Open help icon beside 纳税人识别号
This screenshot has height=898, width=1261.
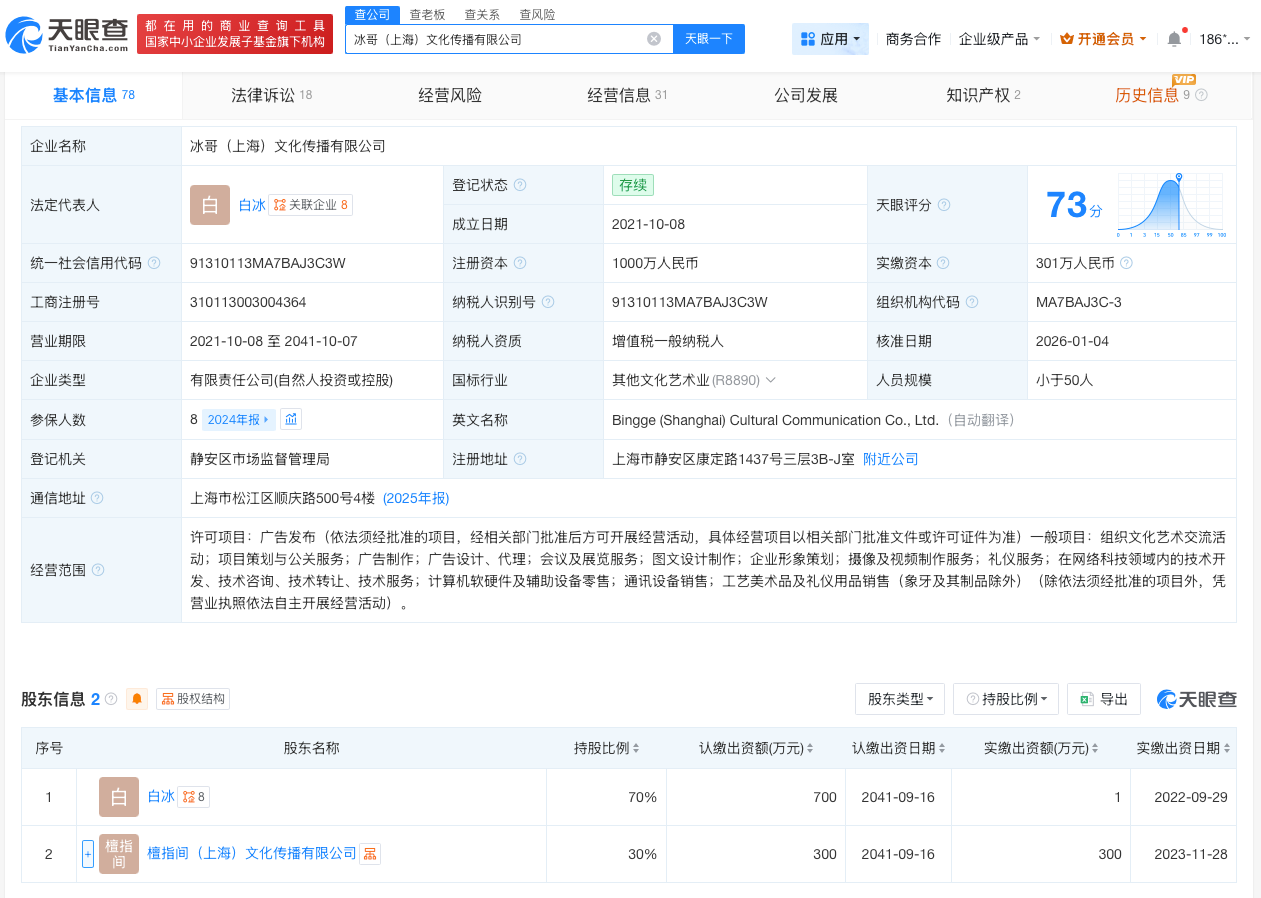548,302
